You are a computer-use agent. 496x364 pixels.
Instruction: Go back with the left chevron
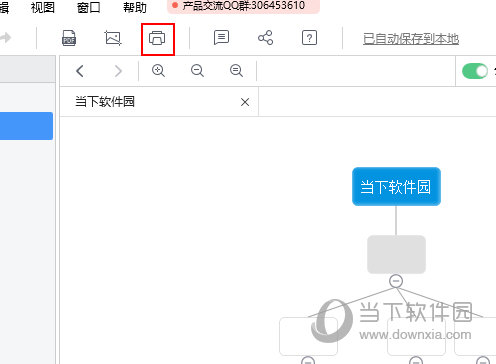[x=80, y=71]
